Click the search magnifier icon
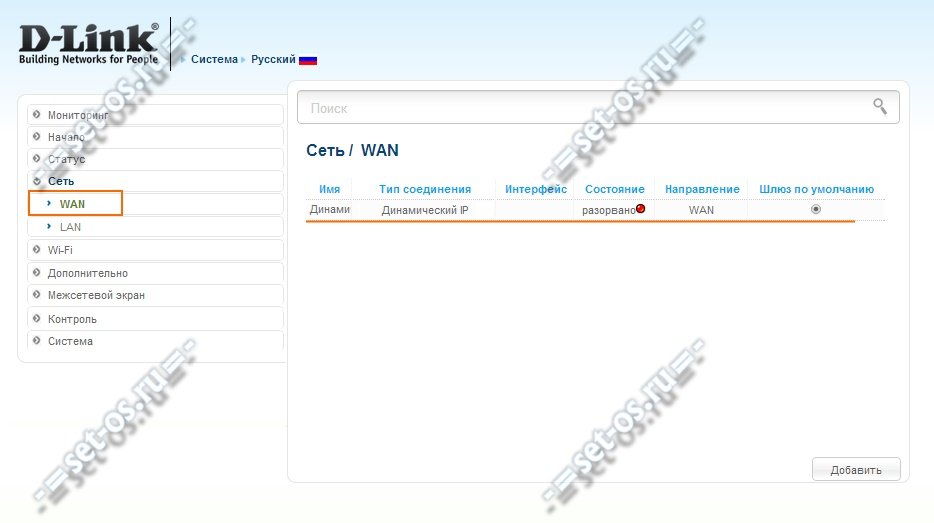The height and width of the screenshot is (523, 934). 880,107
